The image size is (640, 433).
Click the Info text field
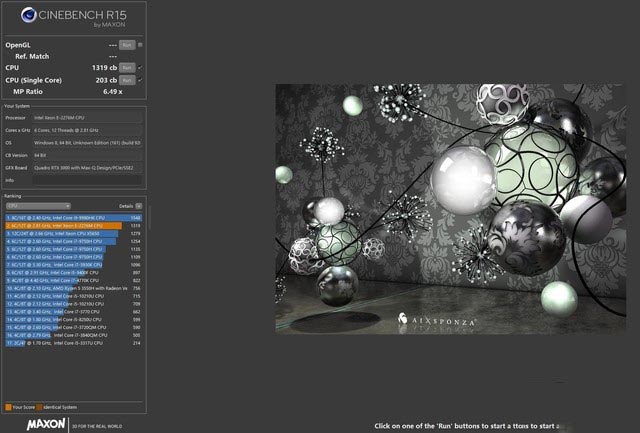click(x=87, y=180)
